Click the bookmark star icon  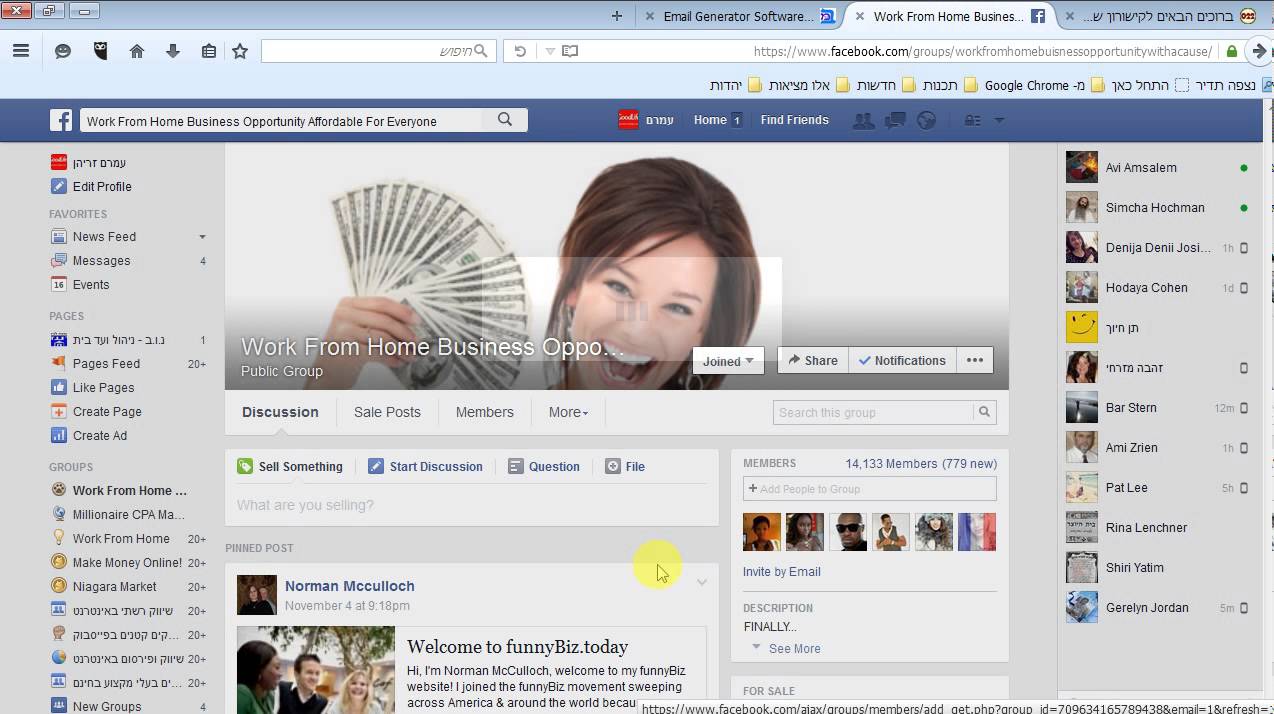240,51
